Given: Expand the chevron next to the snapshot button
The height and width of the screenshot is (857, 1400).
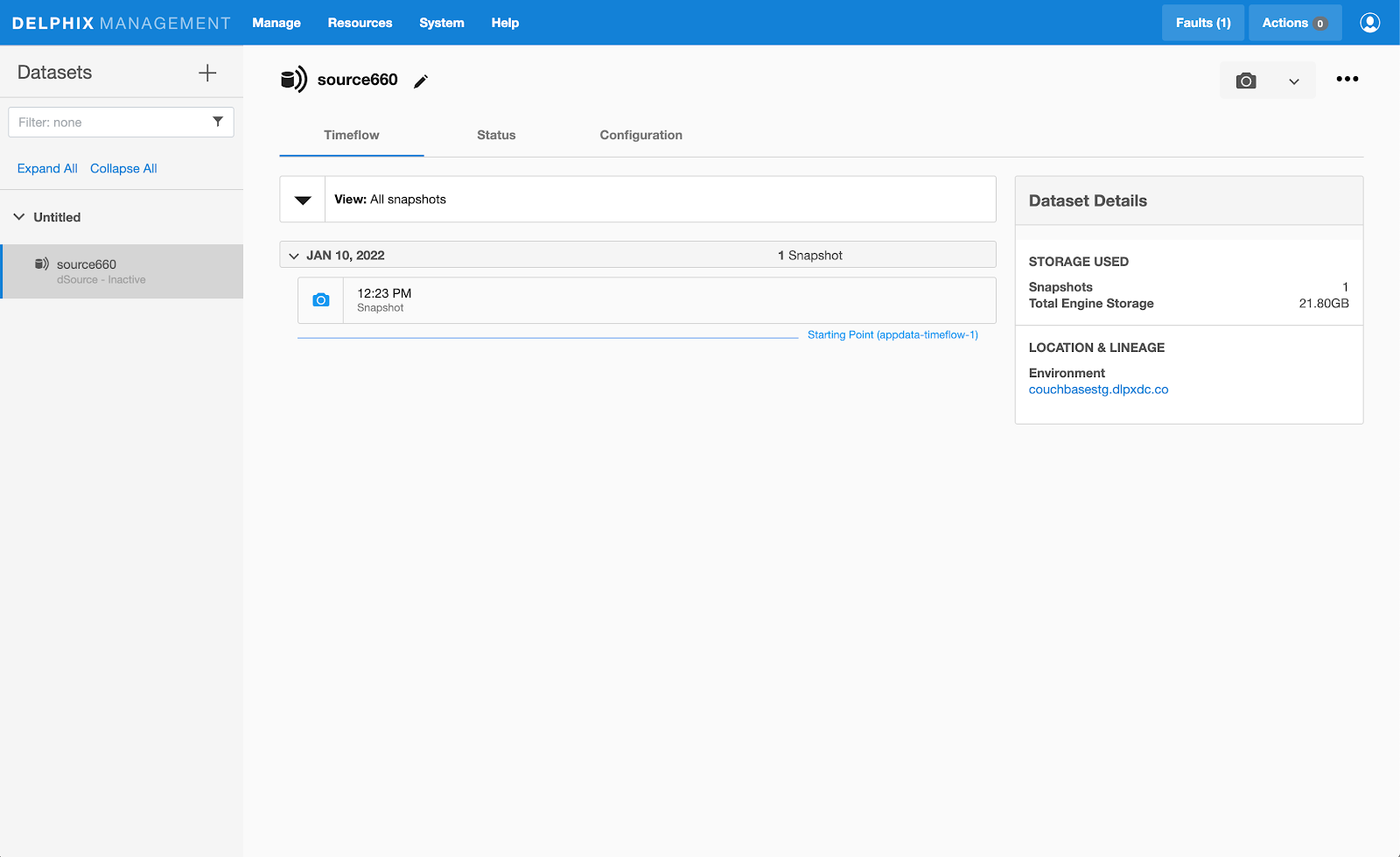Looking at the screenshot, I should point(1293,81).
